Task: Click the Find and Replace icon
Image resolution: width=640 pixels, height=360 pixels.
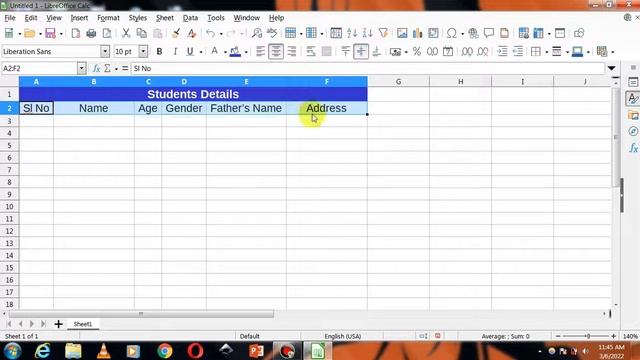Action: point(257,33)
